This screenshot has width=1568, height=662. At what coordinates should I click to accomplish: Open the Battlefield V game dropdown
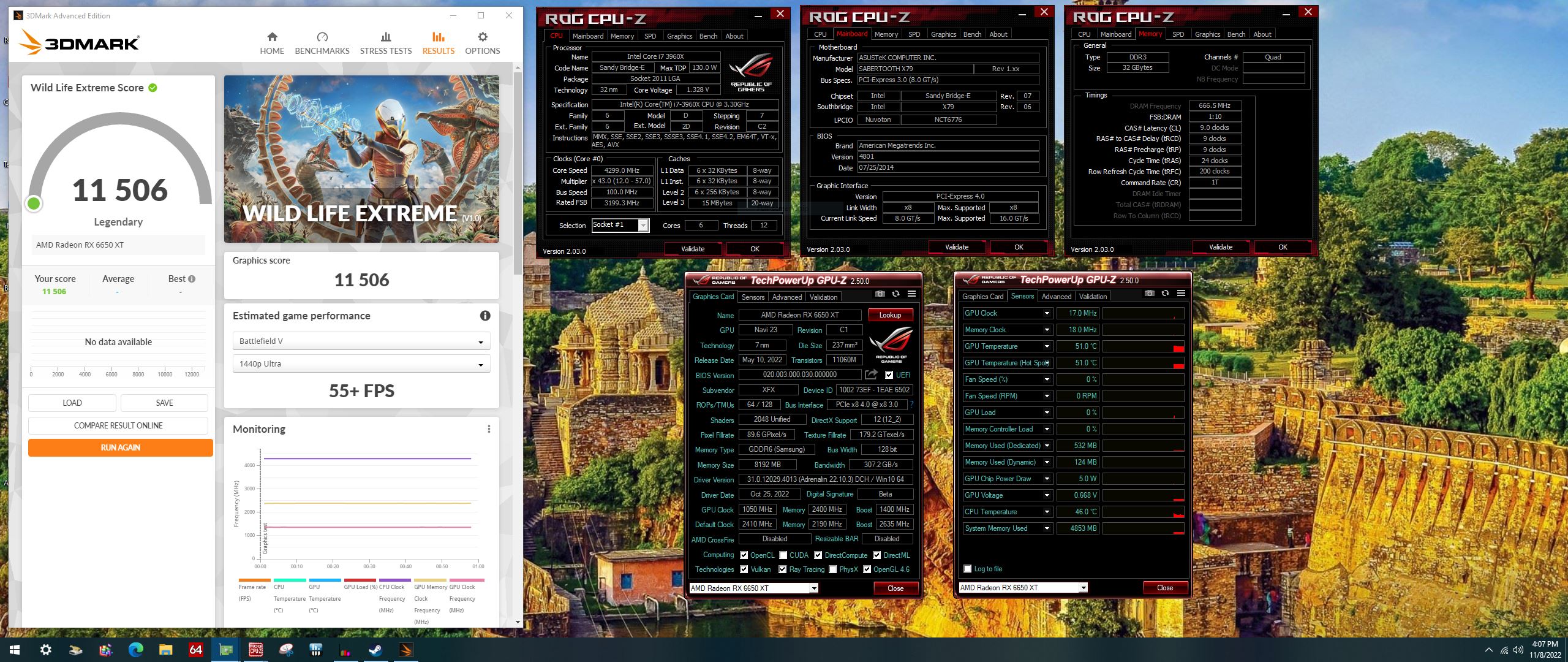(x=361, y=341)
